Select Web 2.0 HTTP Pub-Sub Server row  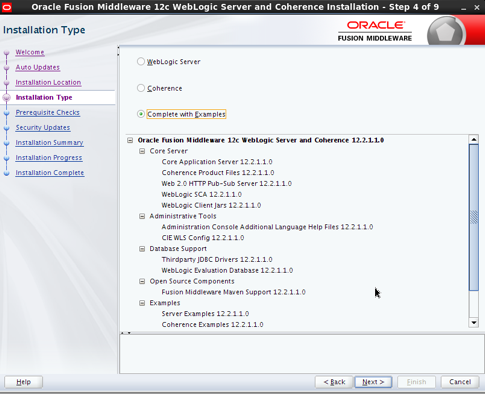click(x=227, y=183)
